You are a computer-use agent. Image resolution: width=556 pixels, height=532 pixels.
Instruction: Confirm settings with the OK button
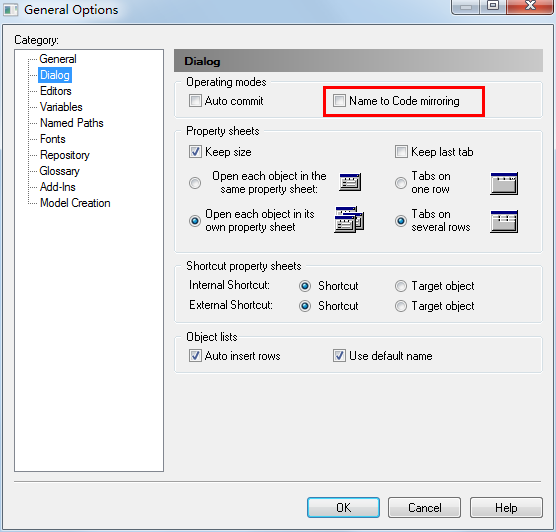(343, 508)
